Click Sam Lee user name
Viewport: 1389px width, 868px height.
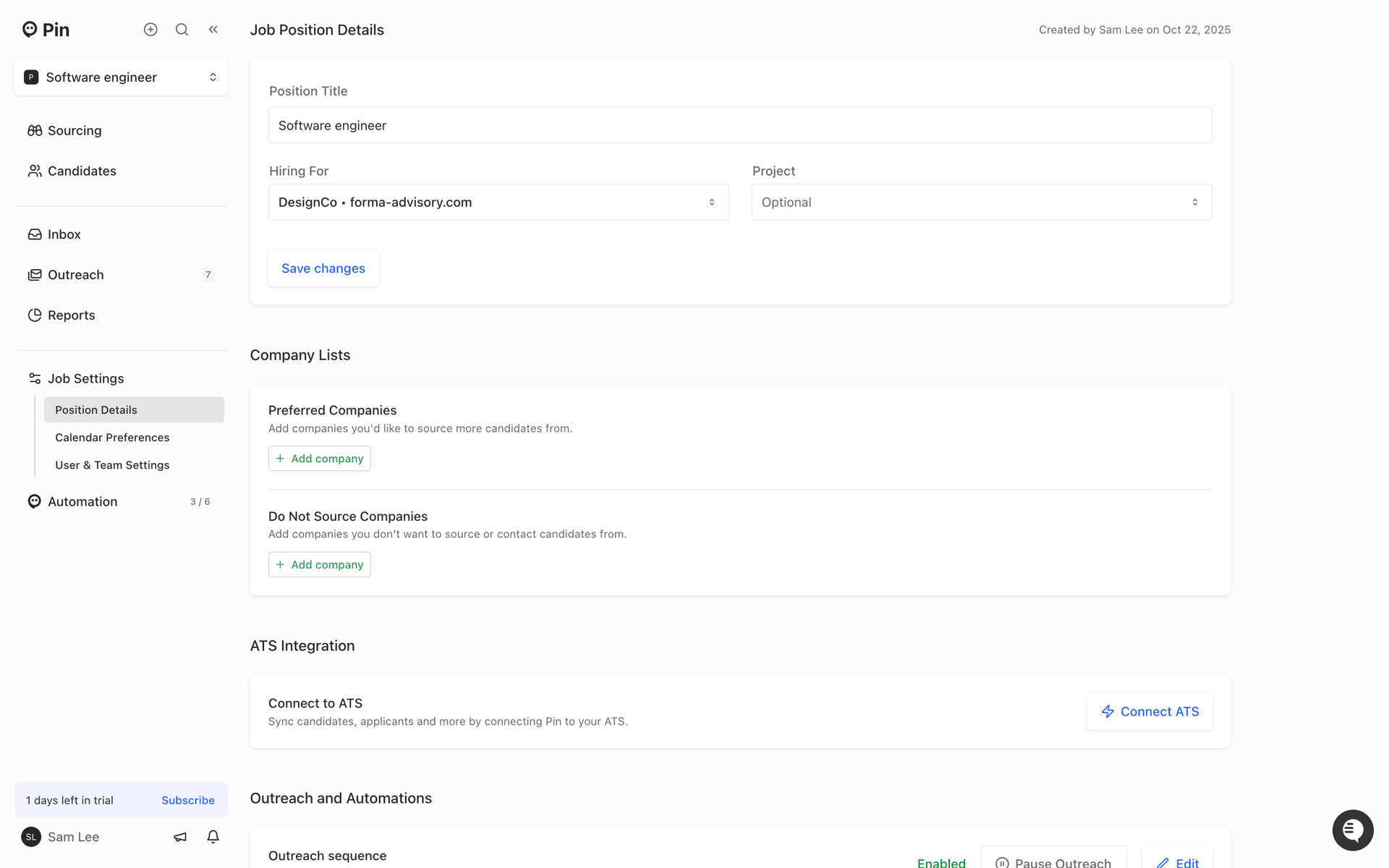tap(74, 837)
